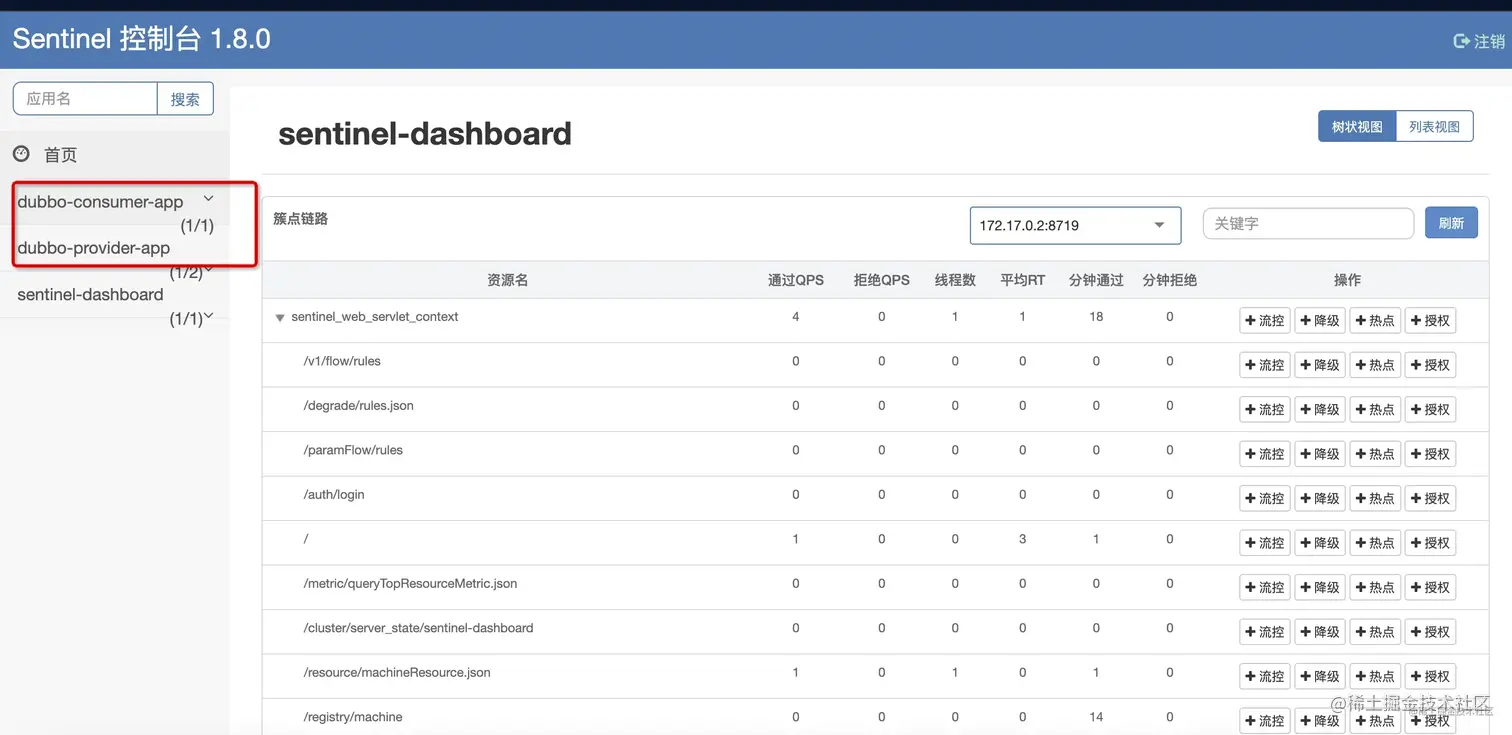The image size is (1512, 735).
Task: Add 降级 rule for /resource/machineResource.json
Action: (1320, 676)
